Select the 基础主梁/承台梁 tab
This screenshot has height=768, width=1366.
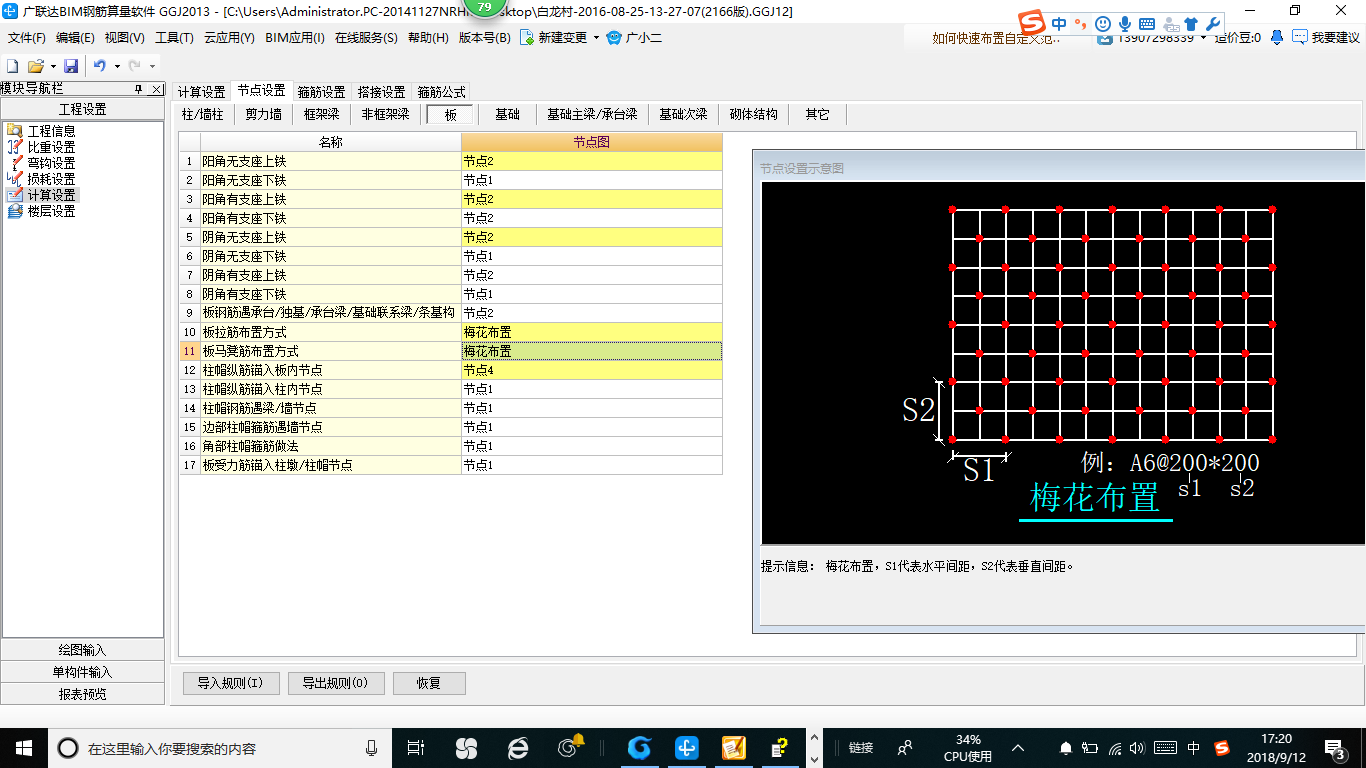tap(592, 114)
